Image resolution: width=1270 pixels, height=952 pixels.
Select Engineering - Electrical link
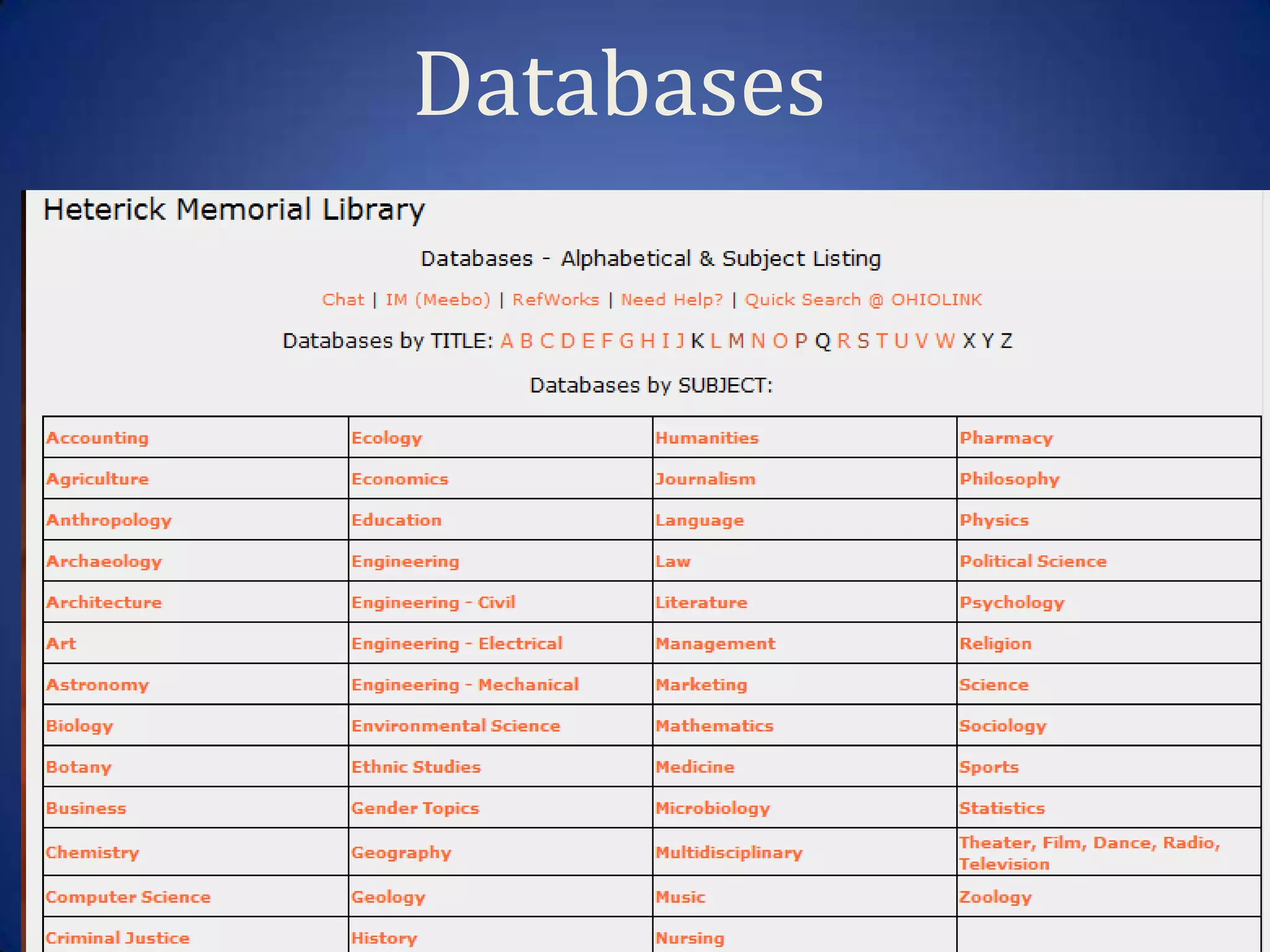[457, 644]
